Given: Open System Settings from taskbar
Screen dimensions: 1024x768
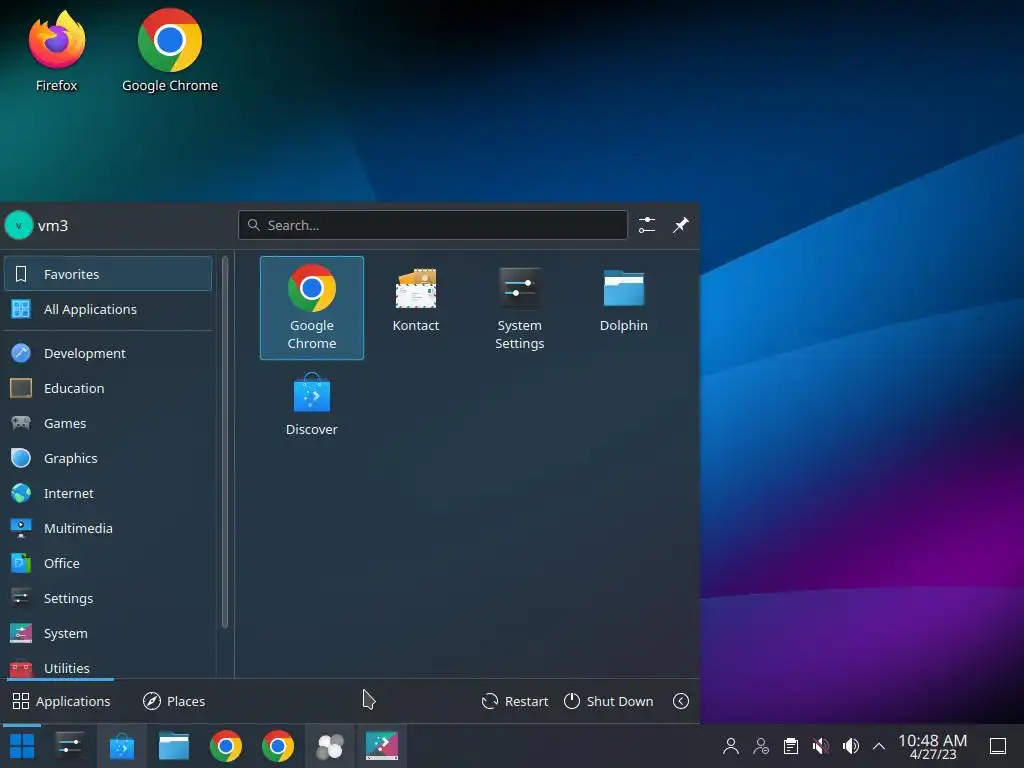Looking at the screenshot, I should point(69,746).
